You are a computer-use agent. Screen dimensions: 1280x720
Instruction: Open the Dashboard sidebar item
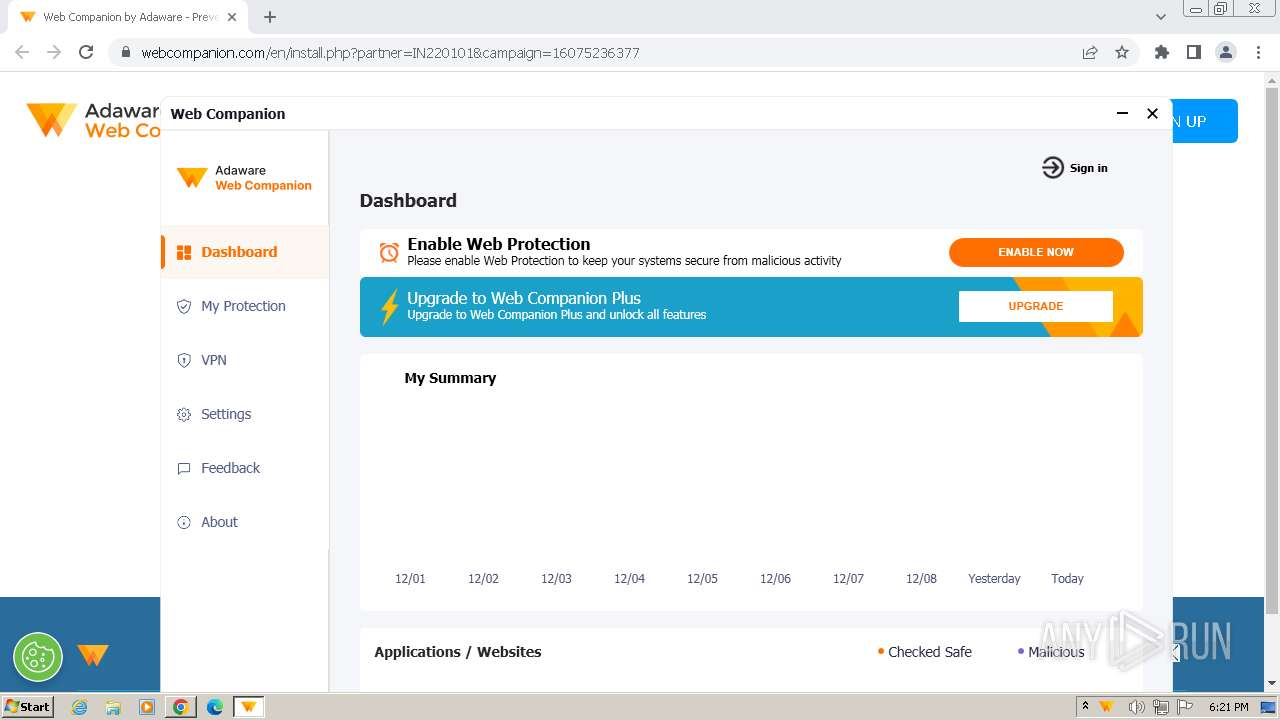click(245, 252)
